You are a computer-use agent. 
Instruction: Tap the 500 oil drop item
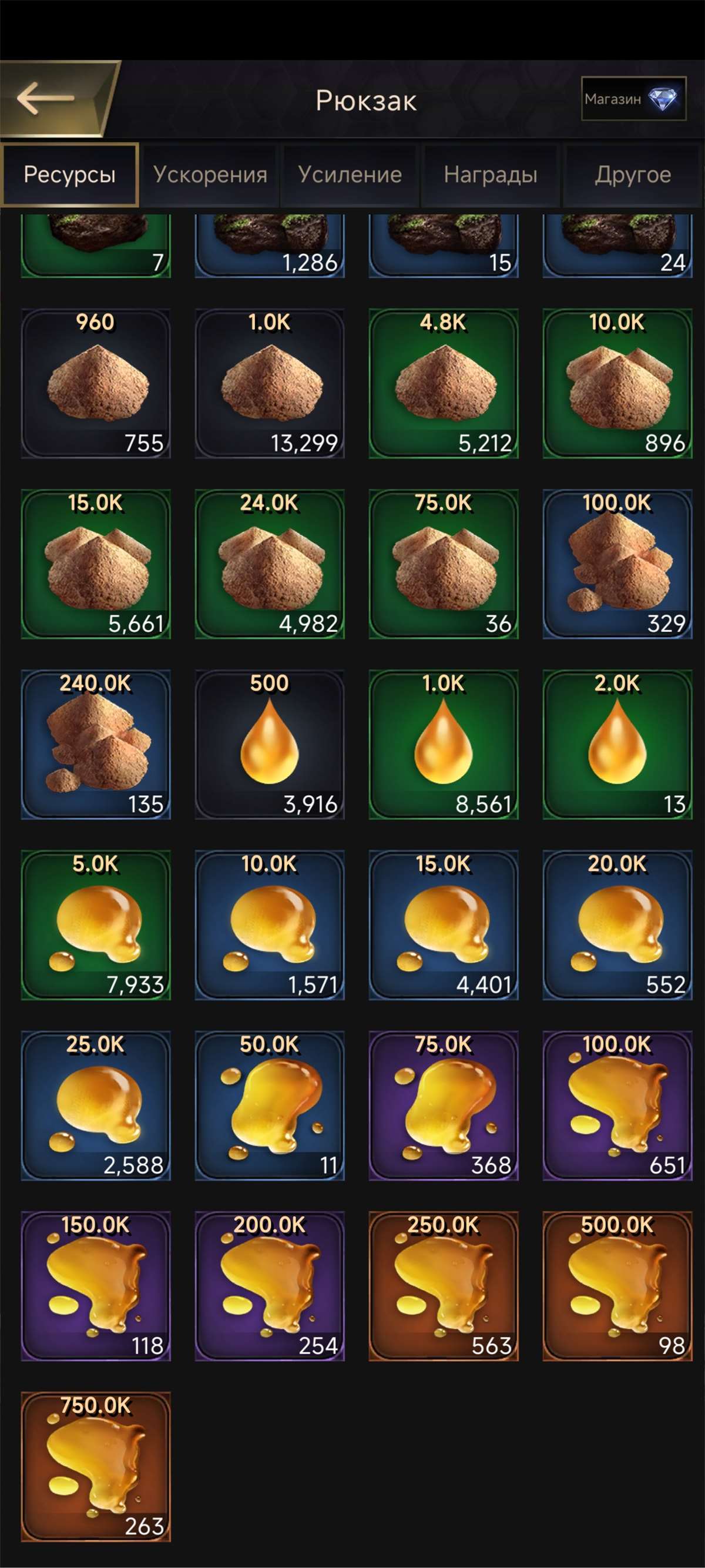point(270,745)
